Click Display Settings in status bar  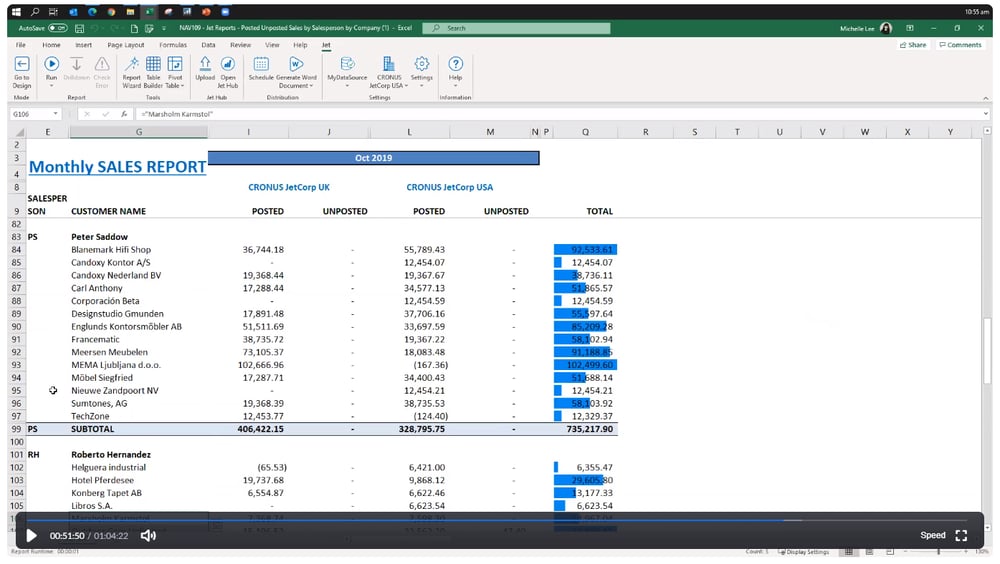tap(804, 552)
